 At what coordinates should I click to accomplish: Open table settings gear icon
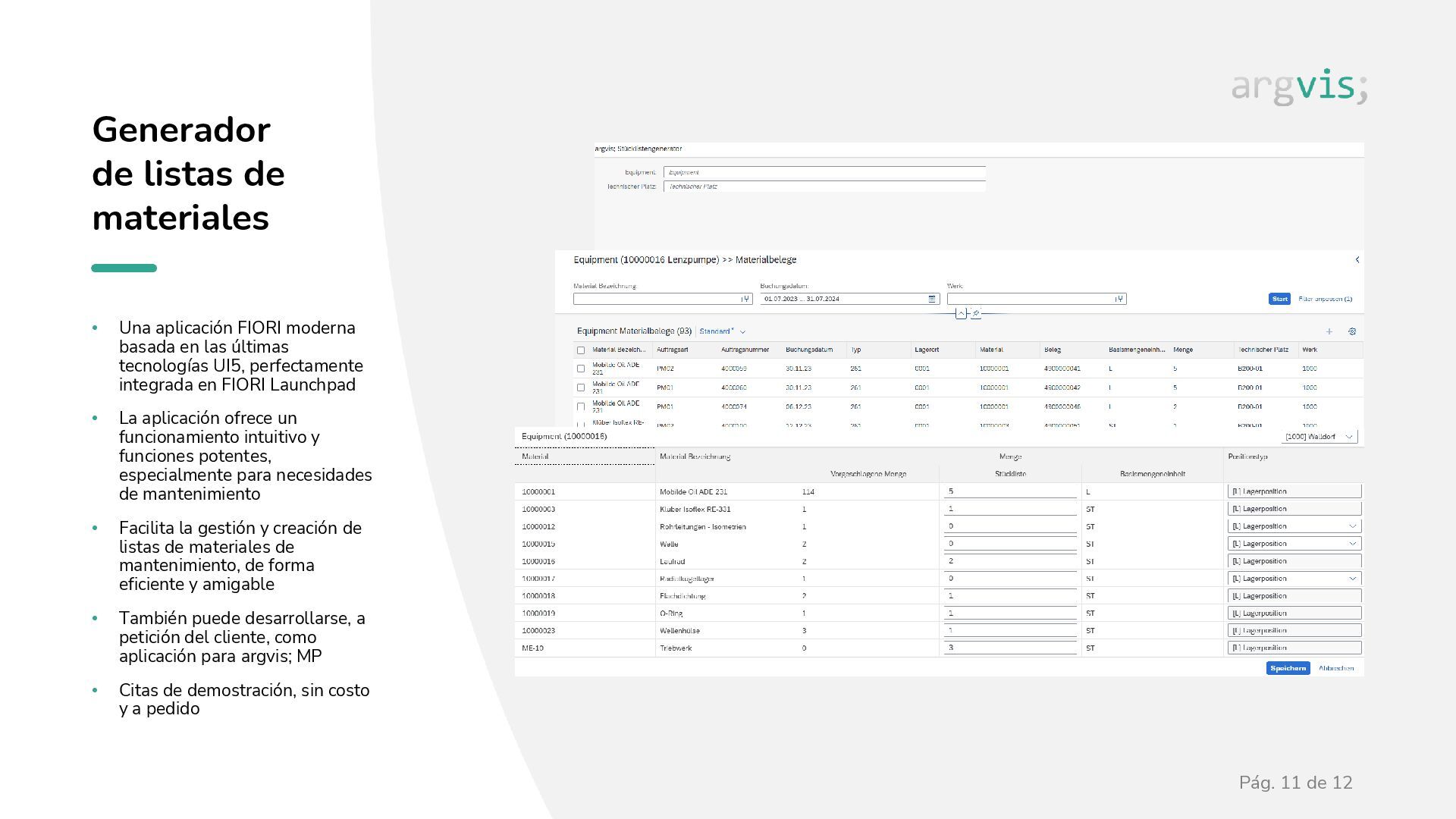coord(1352,331)
